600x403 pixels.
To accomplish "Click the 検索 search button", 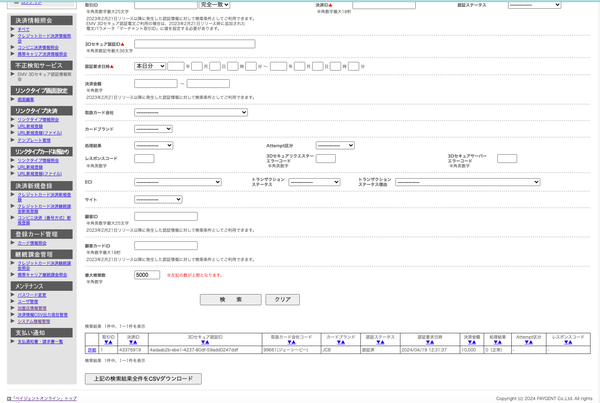I will [231, 300].
